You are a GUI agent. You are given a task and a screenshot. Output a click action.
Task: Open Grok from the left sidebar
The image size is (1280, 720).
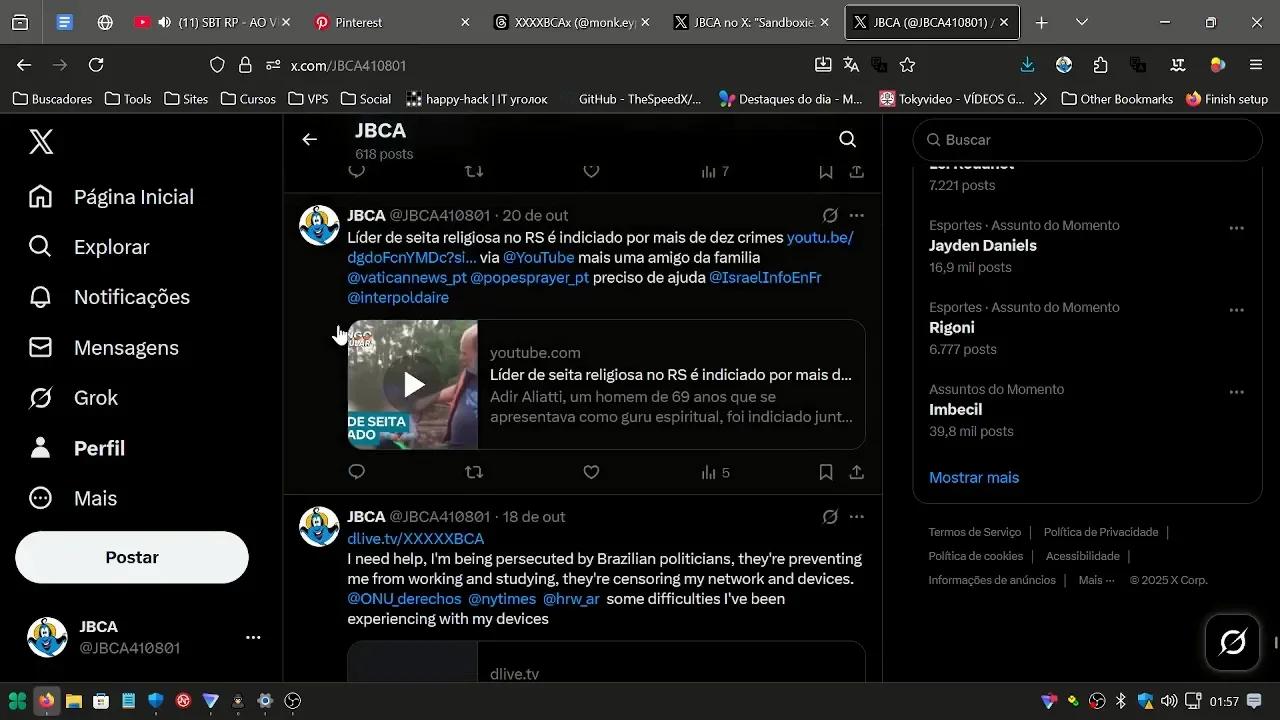click(95, 398)
